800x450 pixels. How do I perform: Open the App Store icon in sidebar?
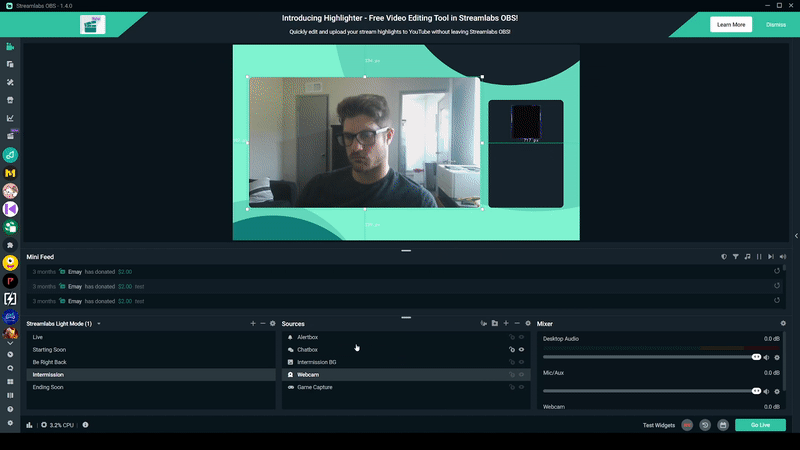click(10, 100)
